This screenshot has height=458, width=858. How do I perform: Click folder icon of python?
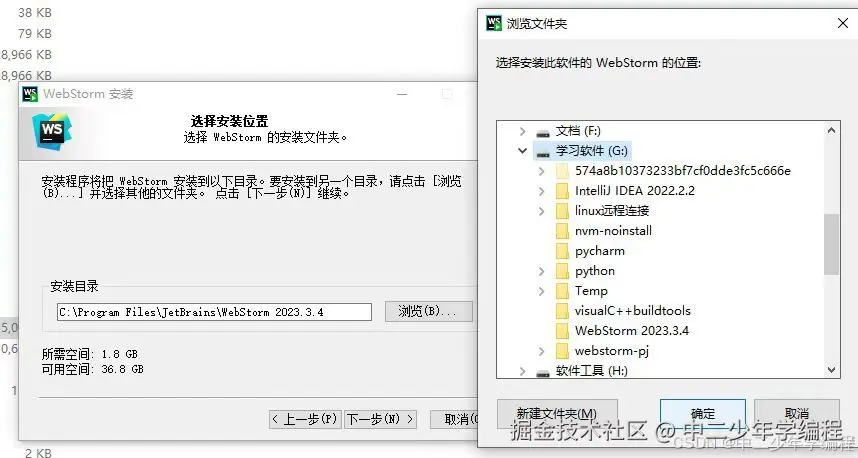563,271
